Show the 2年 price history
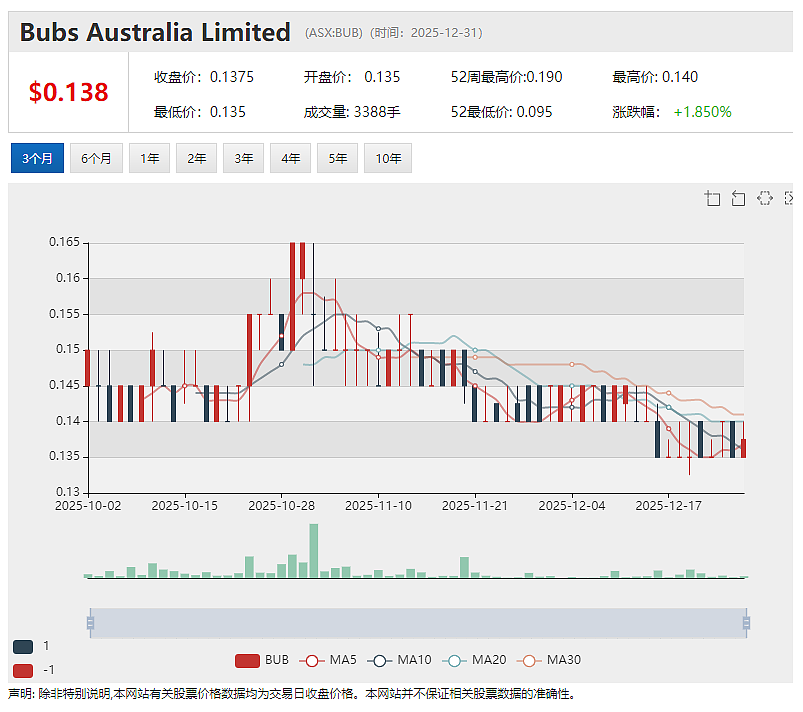The width and height of the screenshot is (803, 712). (197, 158)
